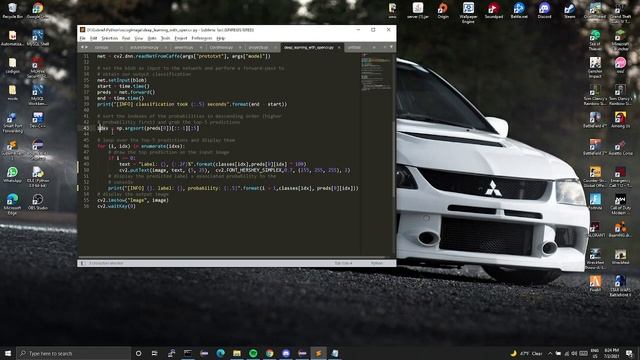Open the notification center icon

[630, 353]
